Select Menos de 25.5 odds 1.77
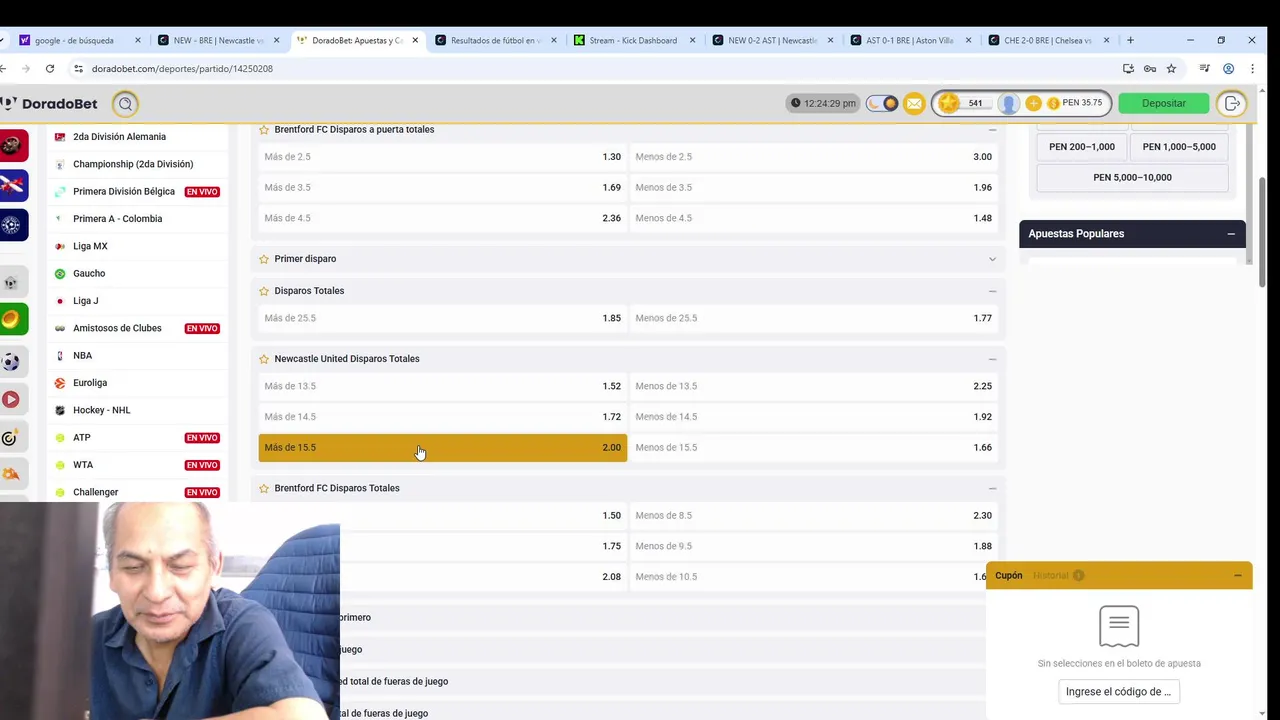The width and height of the screenshot is (1280, 720). (813, 318)
